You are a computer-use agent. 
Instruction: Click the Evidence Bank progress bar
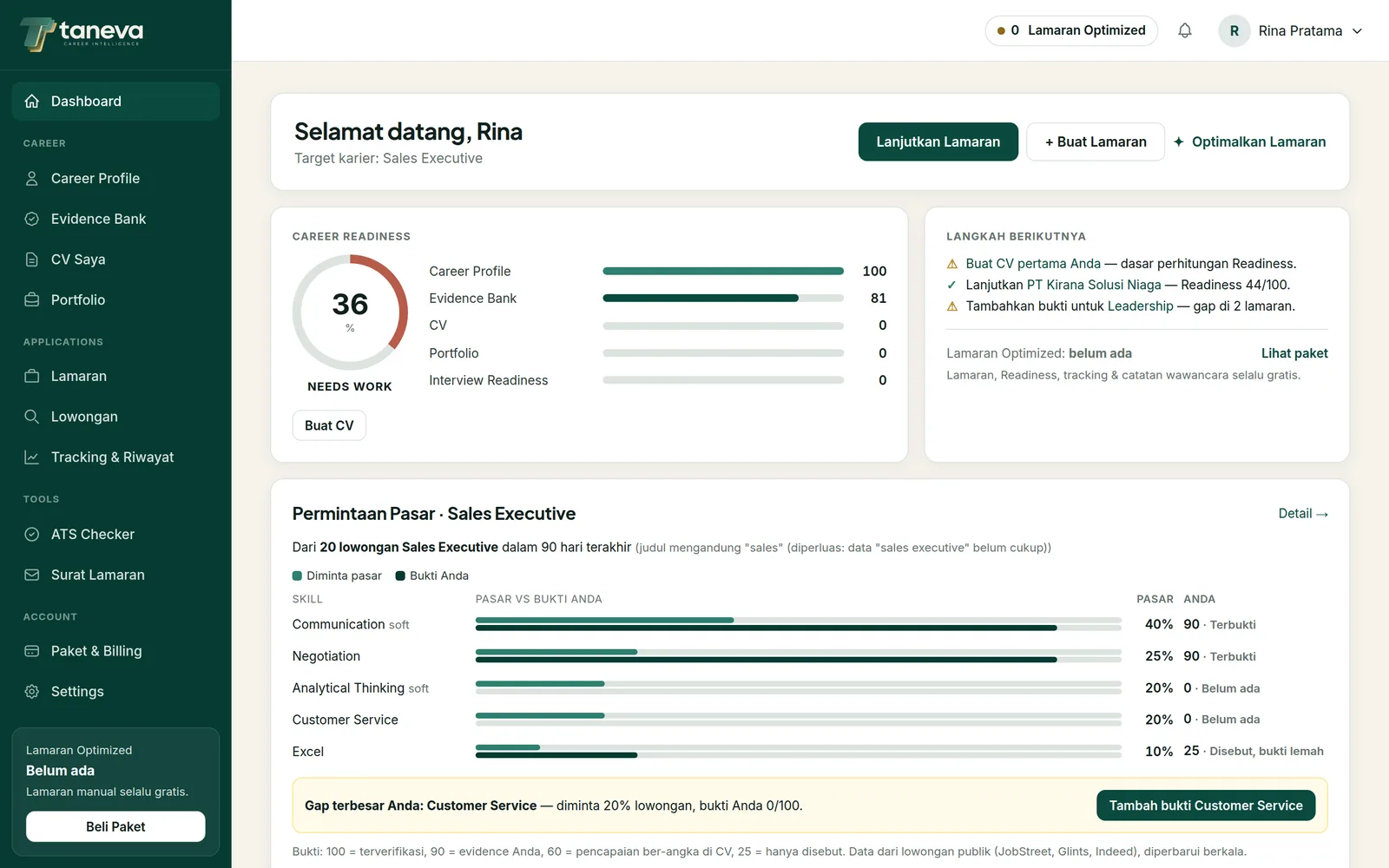[x=723, y=299]
